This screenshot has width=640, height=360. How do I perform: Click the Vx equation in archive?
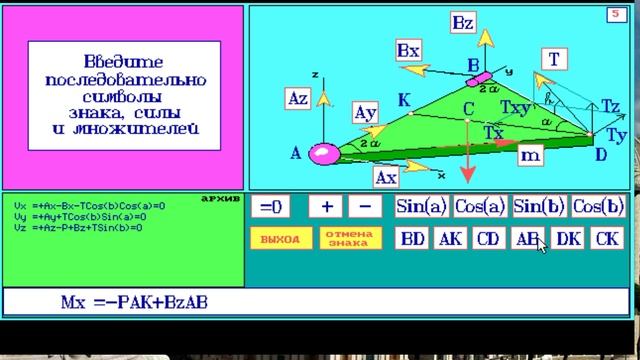point(89,206)
